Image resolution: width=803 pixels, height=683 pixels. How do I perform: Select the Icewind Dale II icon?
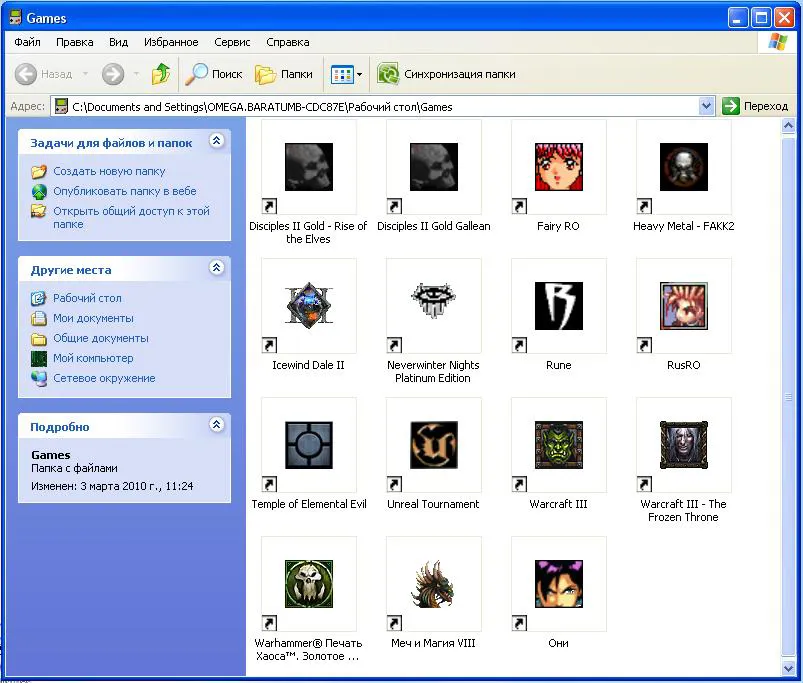tap(308, 306)
